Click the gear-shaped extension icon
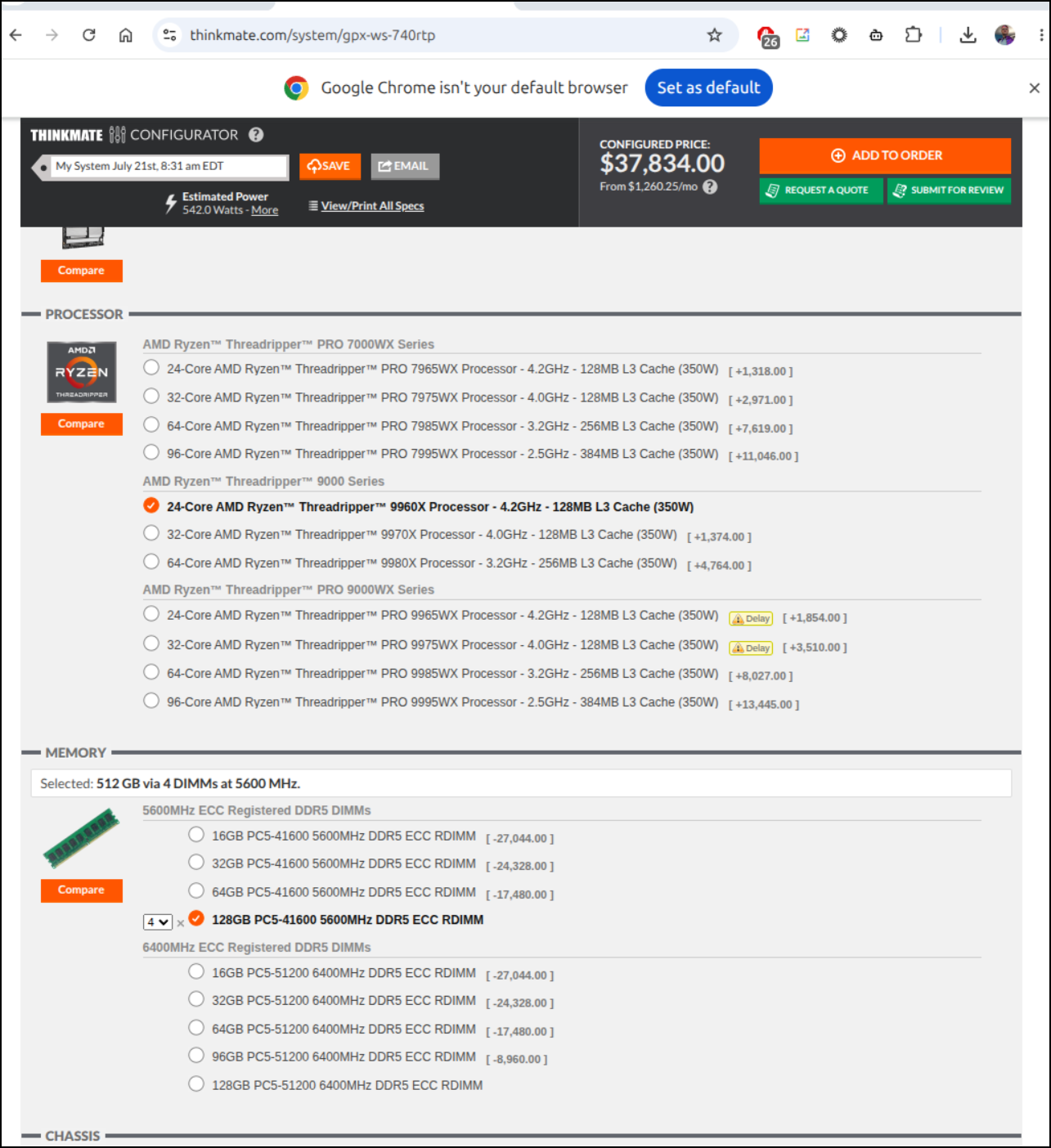 click(x=839, y=35)
